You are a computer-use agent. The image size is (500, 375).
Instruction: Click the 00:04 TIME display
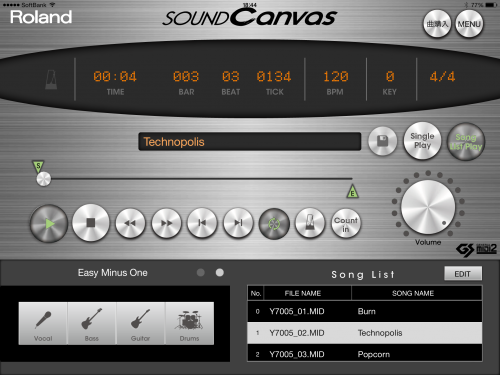[x=115, y=77]
